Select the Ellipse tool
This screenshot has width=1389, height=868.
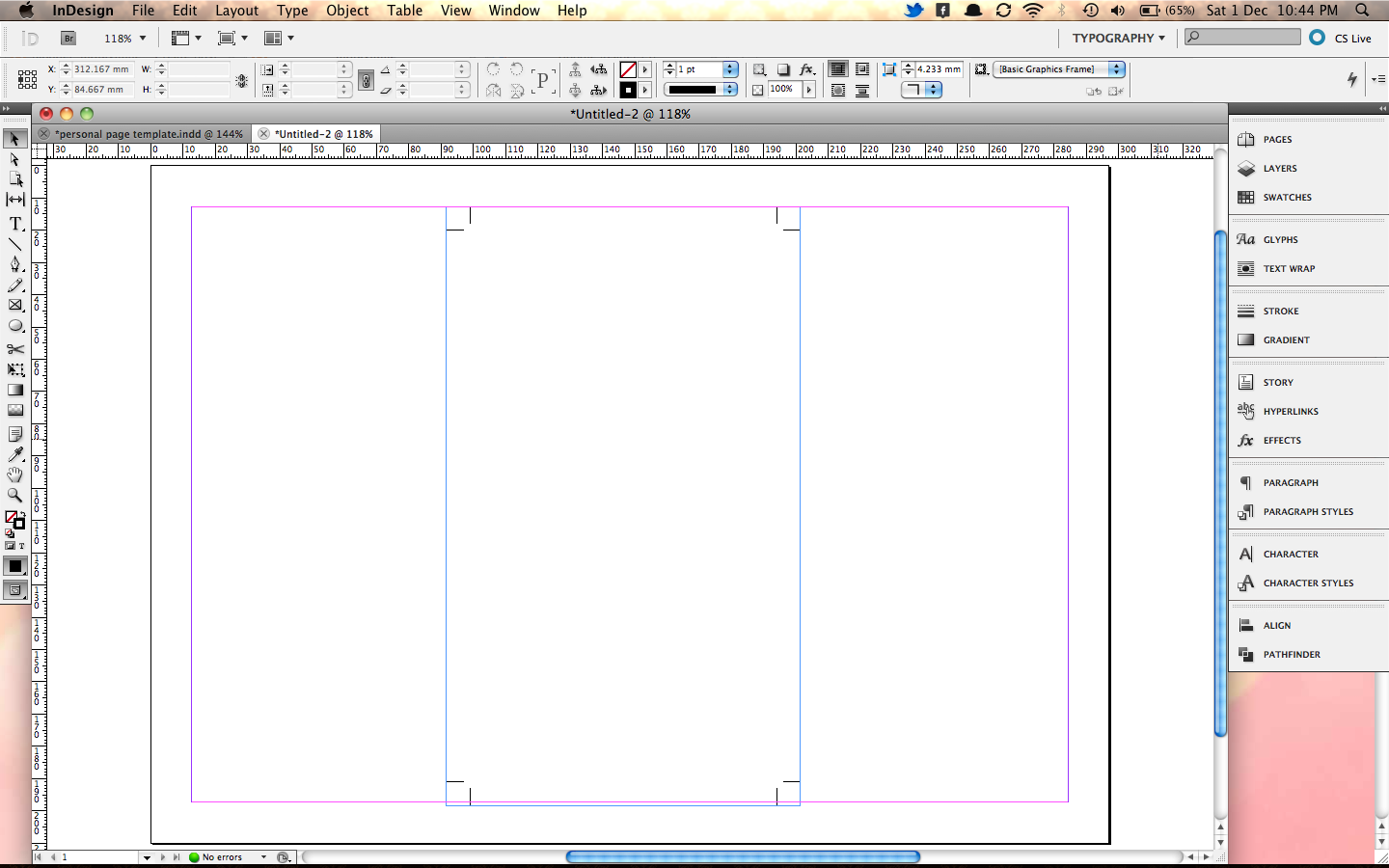[x=15, y=326]
